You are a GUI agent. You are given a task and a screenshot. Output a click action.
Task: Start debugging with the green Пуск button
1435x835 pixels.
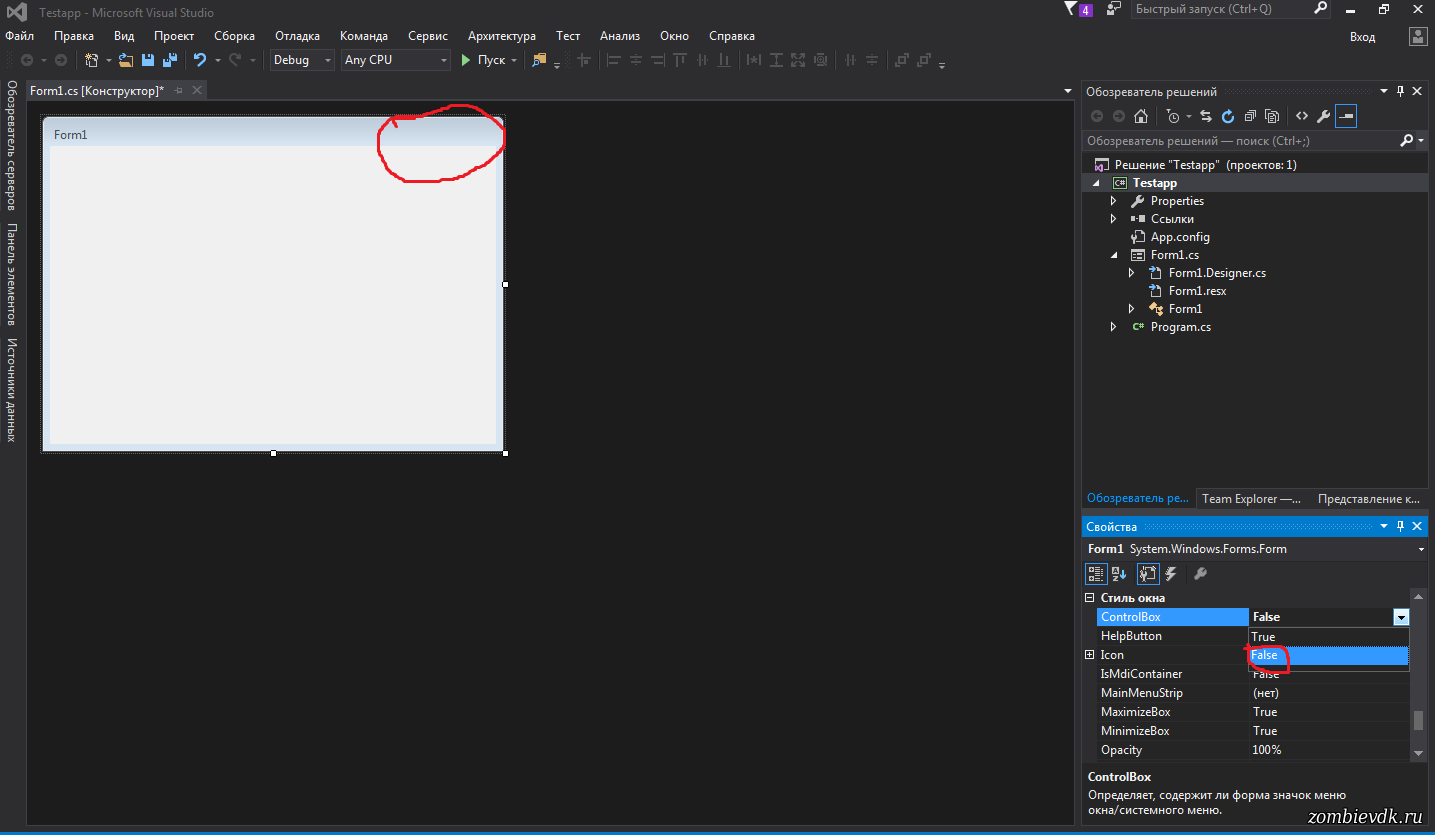point(483,60)
